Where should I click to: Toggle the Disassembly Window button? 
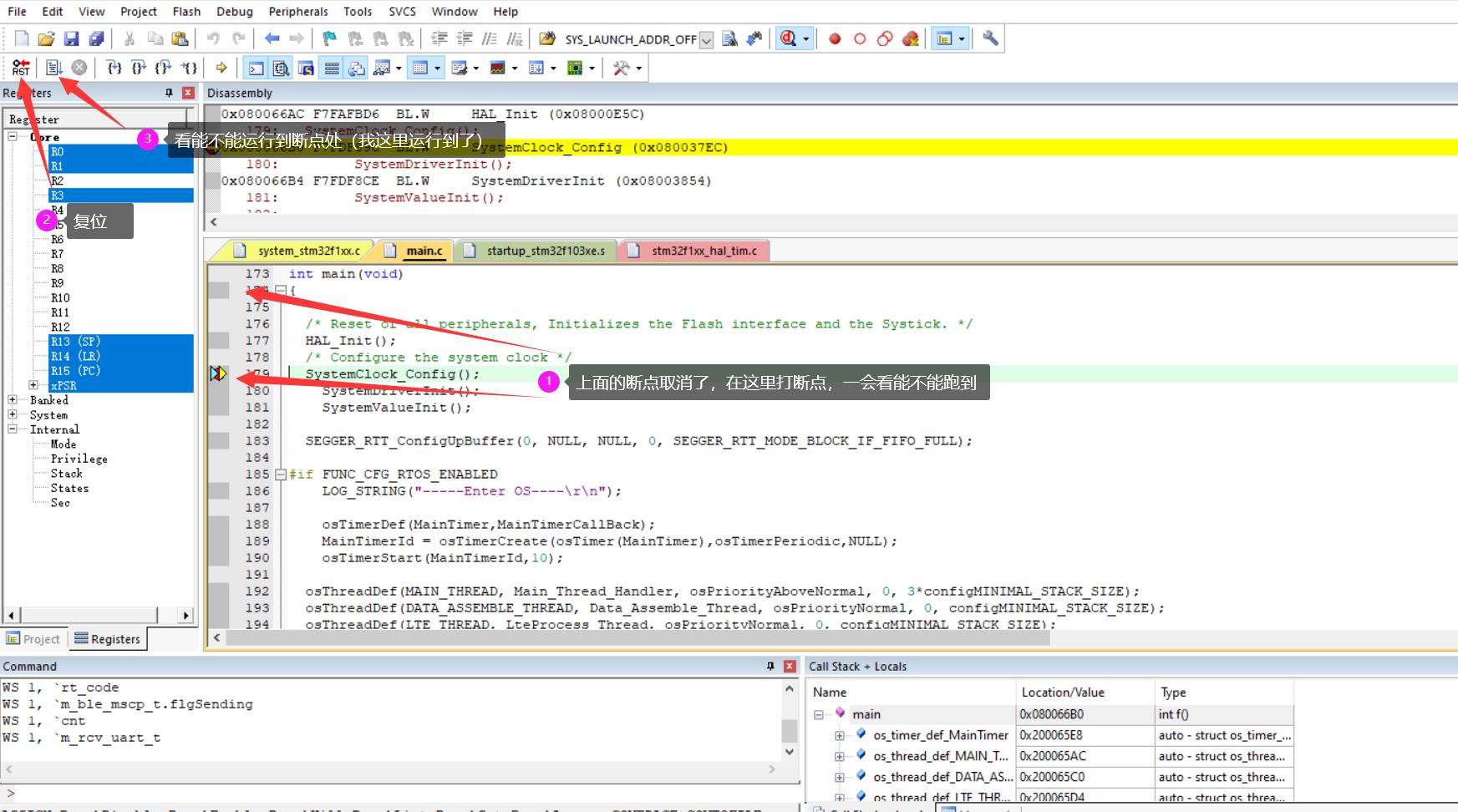click(282, 68)
